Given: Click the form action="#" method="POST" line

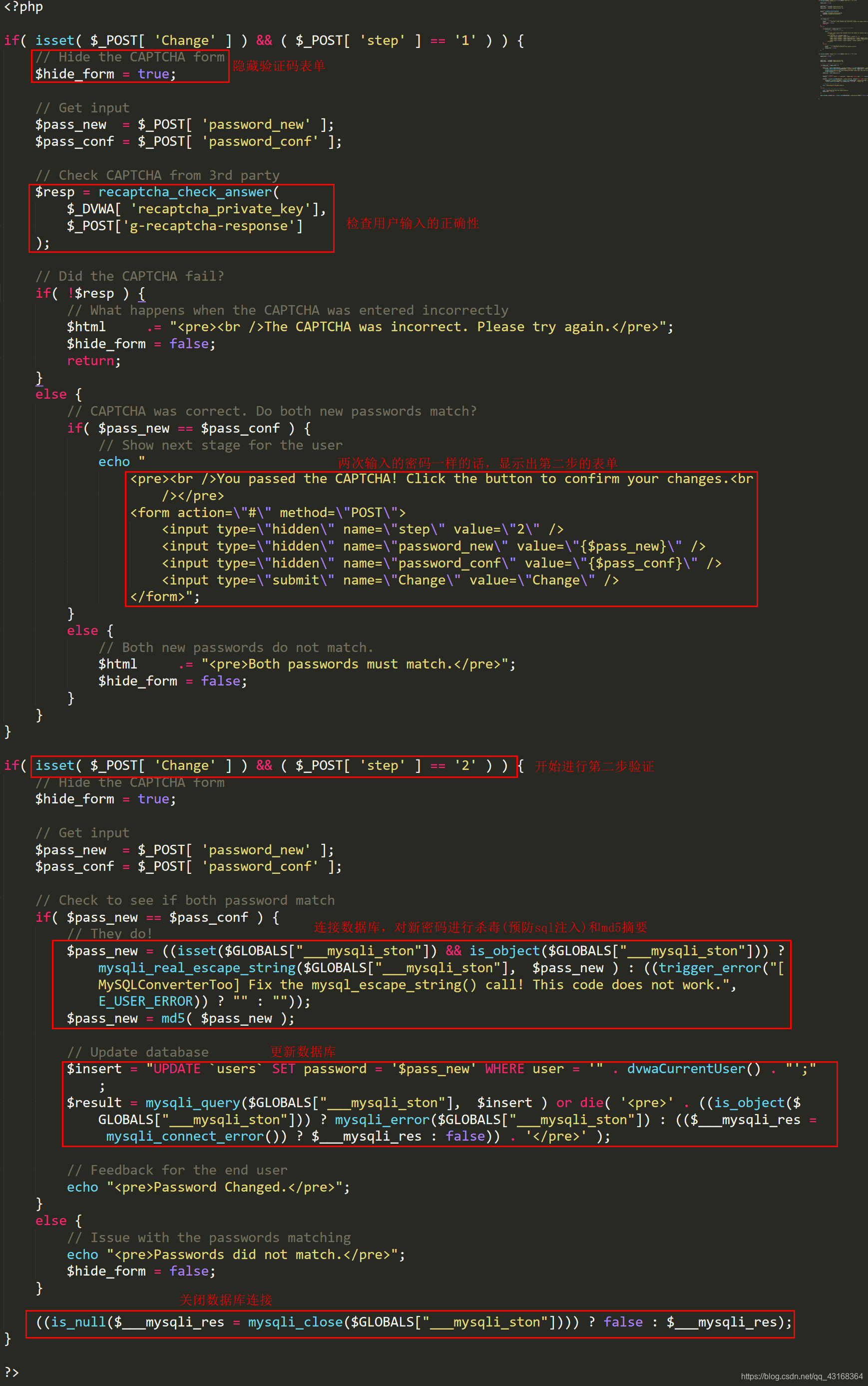Looking at the screenshot, I should click(x=268, y=512).
